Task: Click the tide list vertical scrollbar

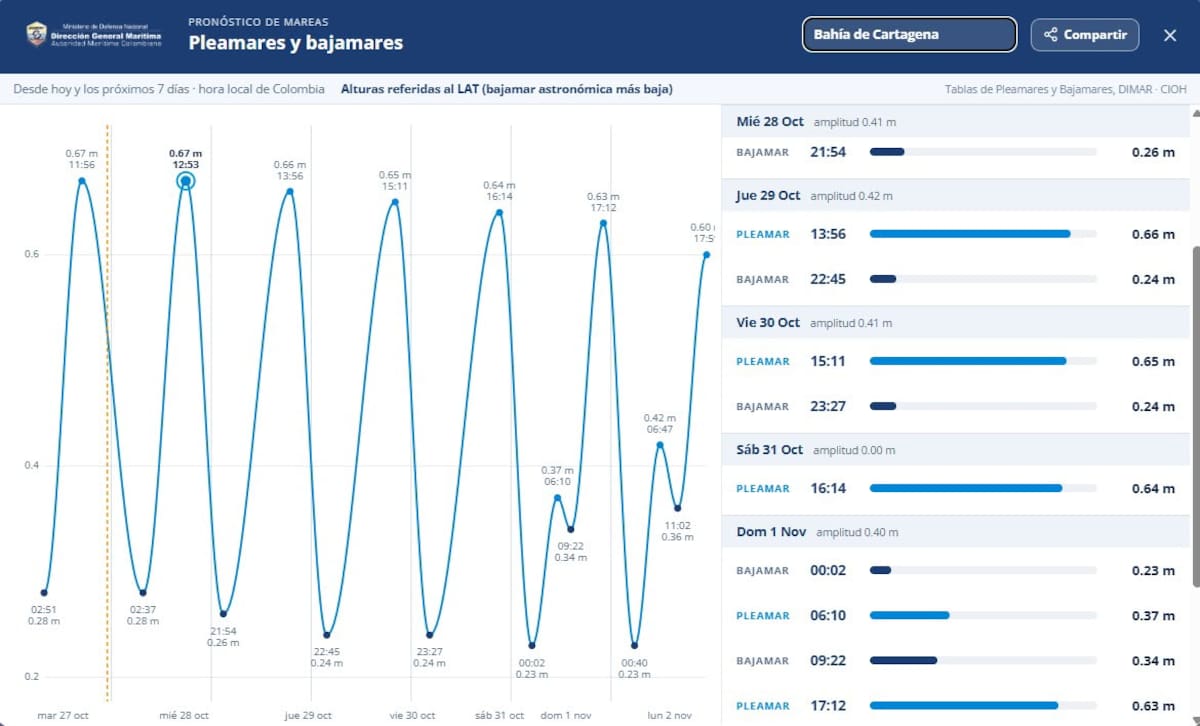Action: pos(1195,417)
